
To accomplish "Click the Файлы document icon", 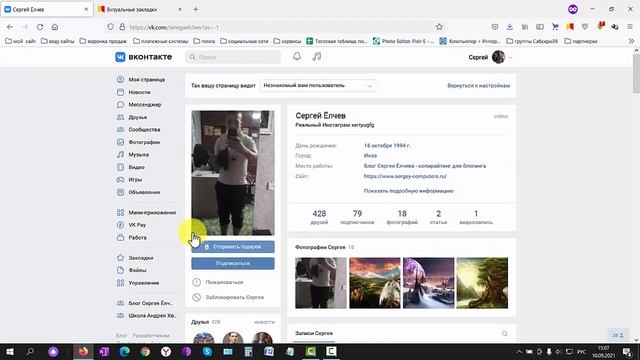I will tap(120, 270).
